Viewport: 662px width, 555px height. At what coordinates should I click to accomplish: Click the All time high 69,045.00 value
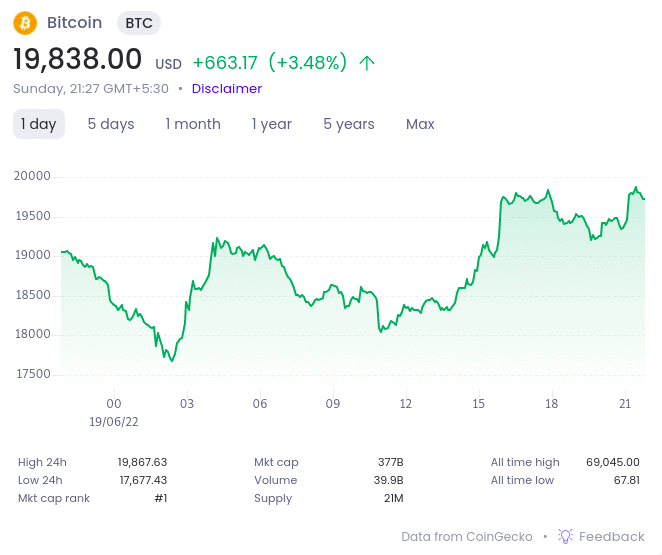pyautogui.click(x=613, y=462)
